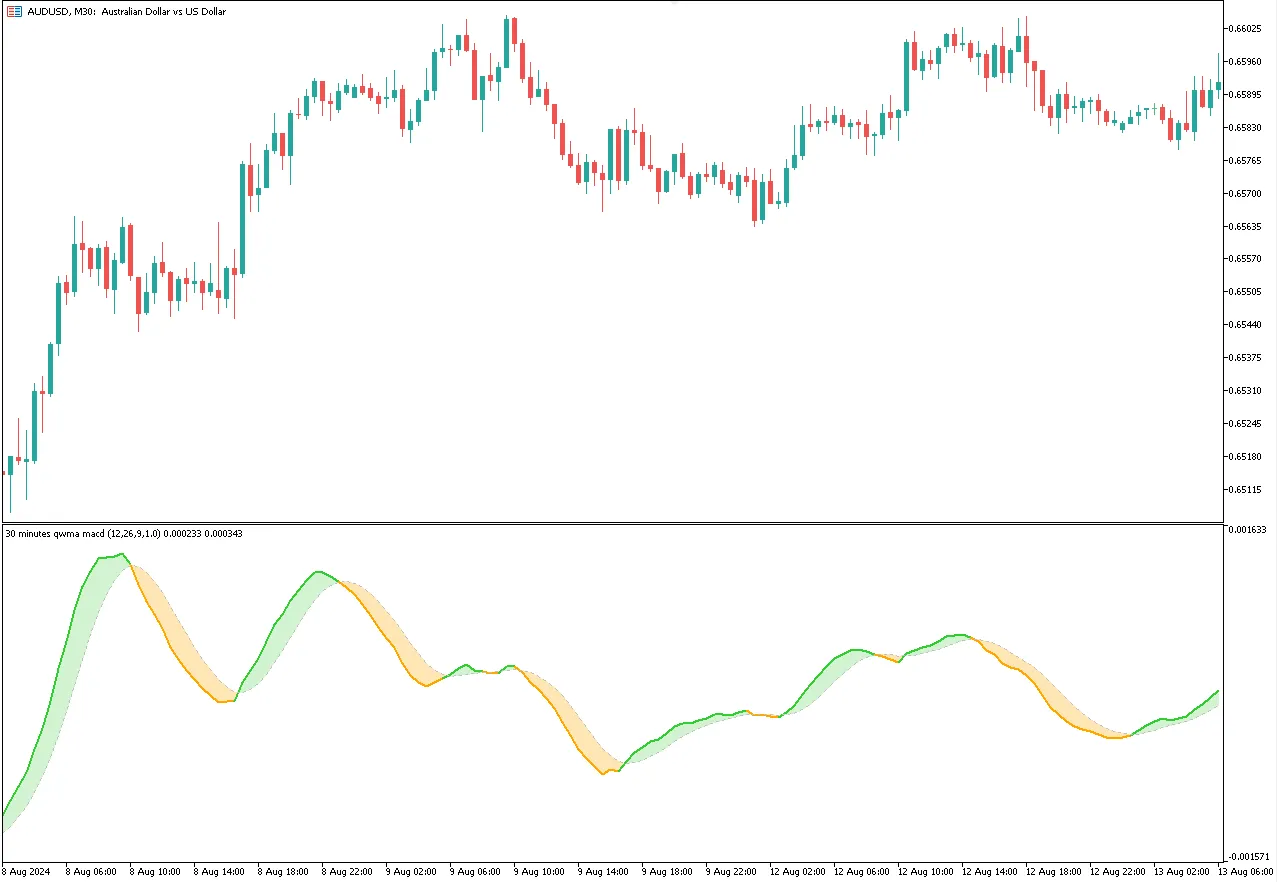Click price level 0.66025 on the scale
Screen dimensions: 1277x882
click(1247, 29)
